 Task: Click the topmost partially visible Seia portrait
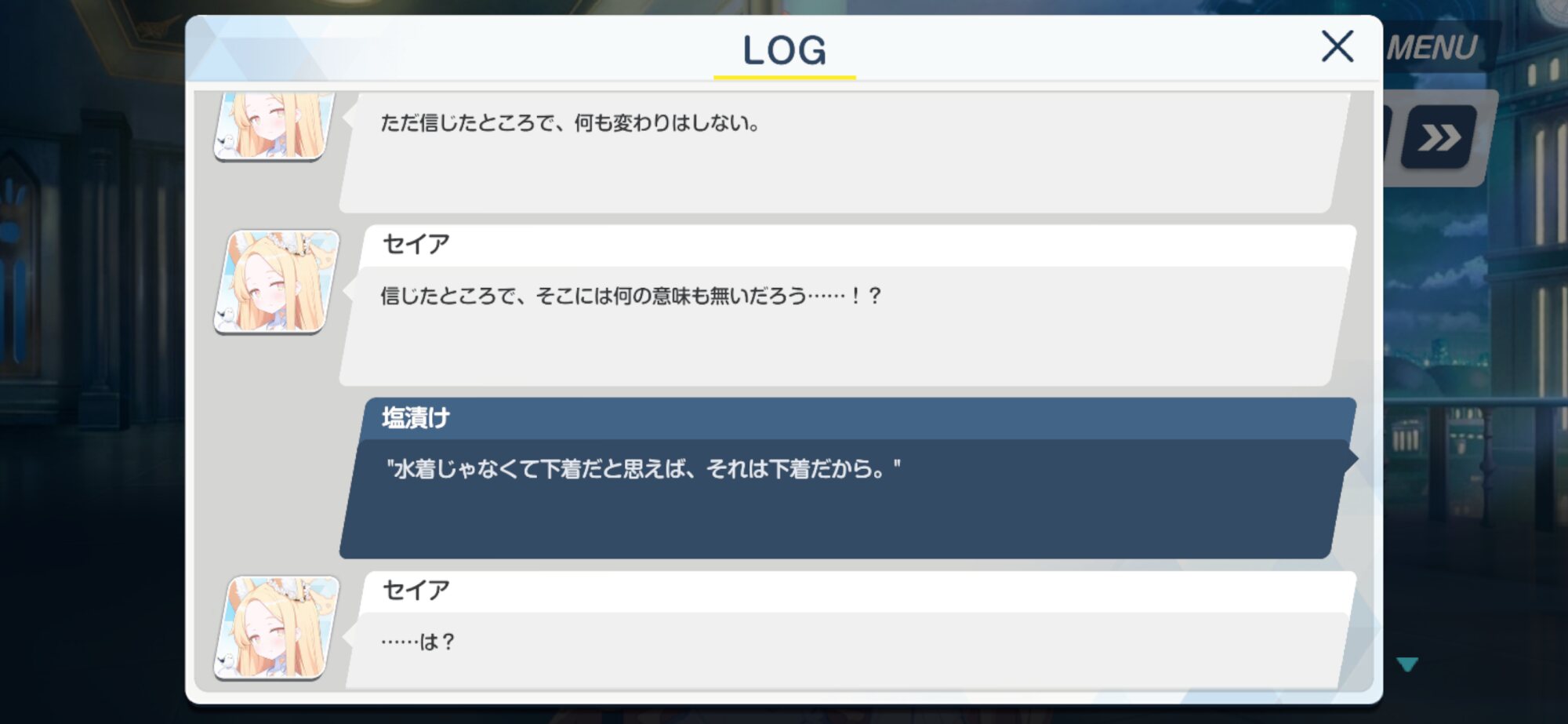[272, 126]
